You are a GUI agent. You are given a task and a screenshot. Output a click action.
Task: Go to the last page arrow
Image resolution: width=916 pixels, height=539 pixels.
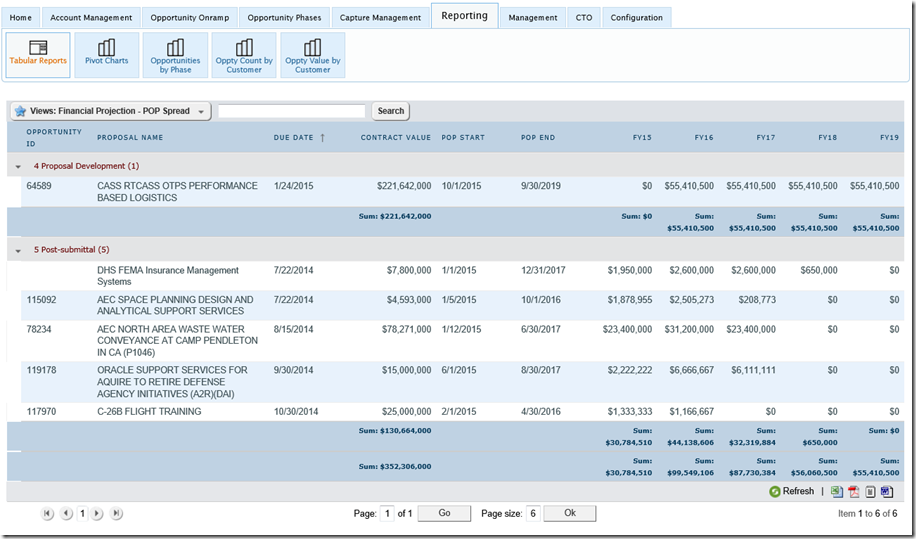tap(116, 513)
